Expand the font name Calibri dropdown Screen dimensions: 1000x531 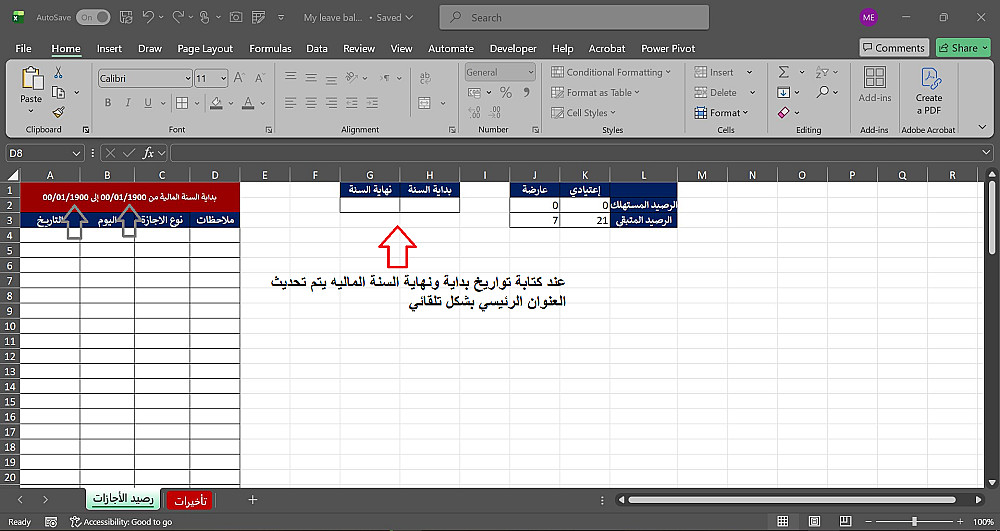tap(188, 78)
